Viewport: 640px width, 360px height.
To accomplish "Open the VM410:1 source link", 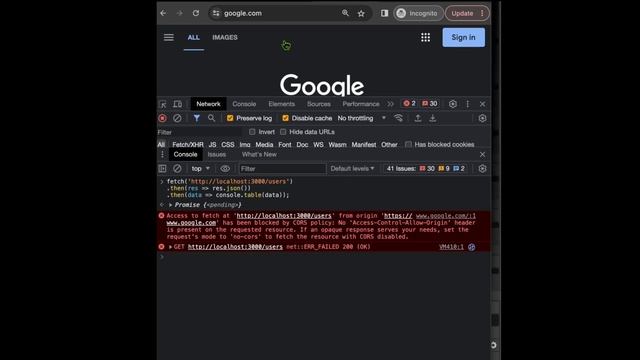I will (x=451, y=247).
